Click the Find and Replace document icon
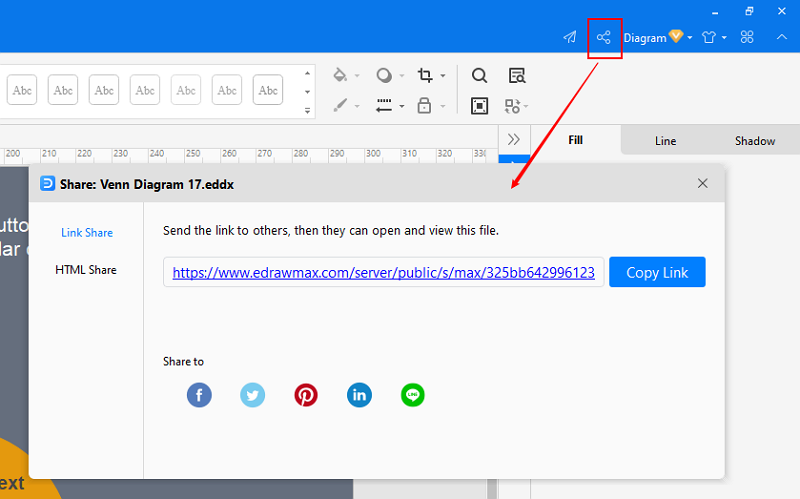The width and height of the screenshot is (800, 499). [x=517, y=76]
